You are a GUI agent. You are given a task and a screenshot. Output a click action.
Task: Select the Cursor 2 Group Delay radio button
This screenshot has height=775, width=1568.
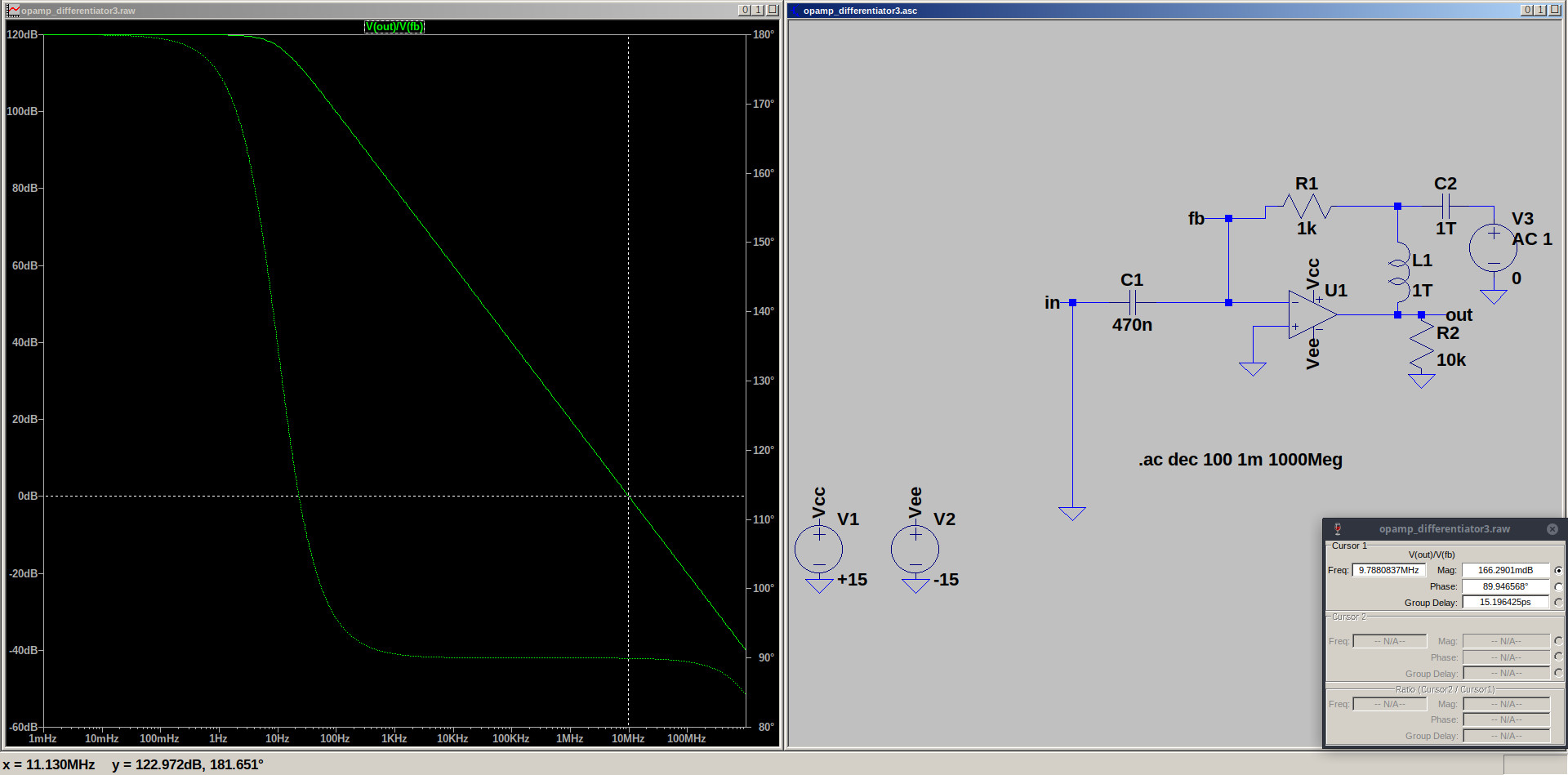(x=1558, y=673)
